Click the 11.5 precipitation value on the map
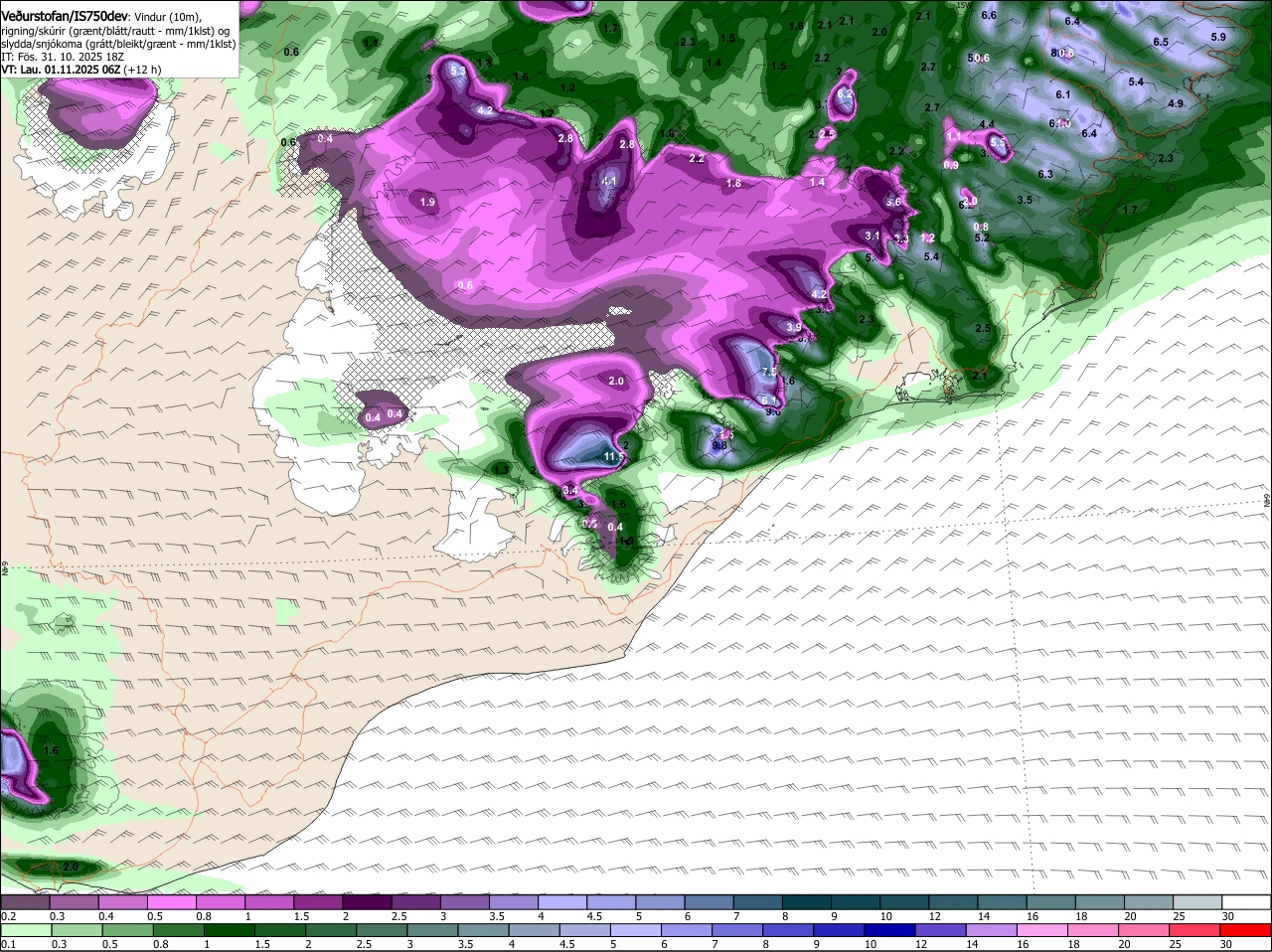The width and height of the screenshot is (1272, 952). 614,457
